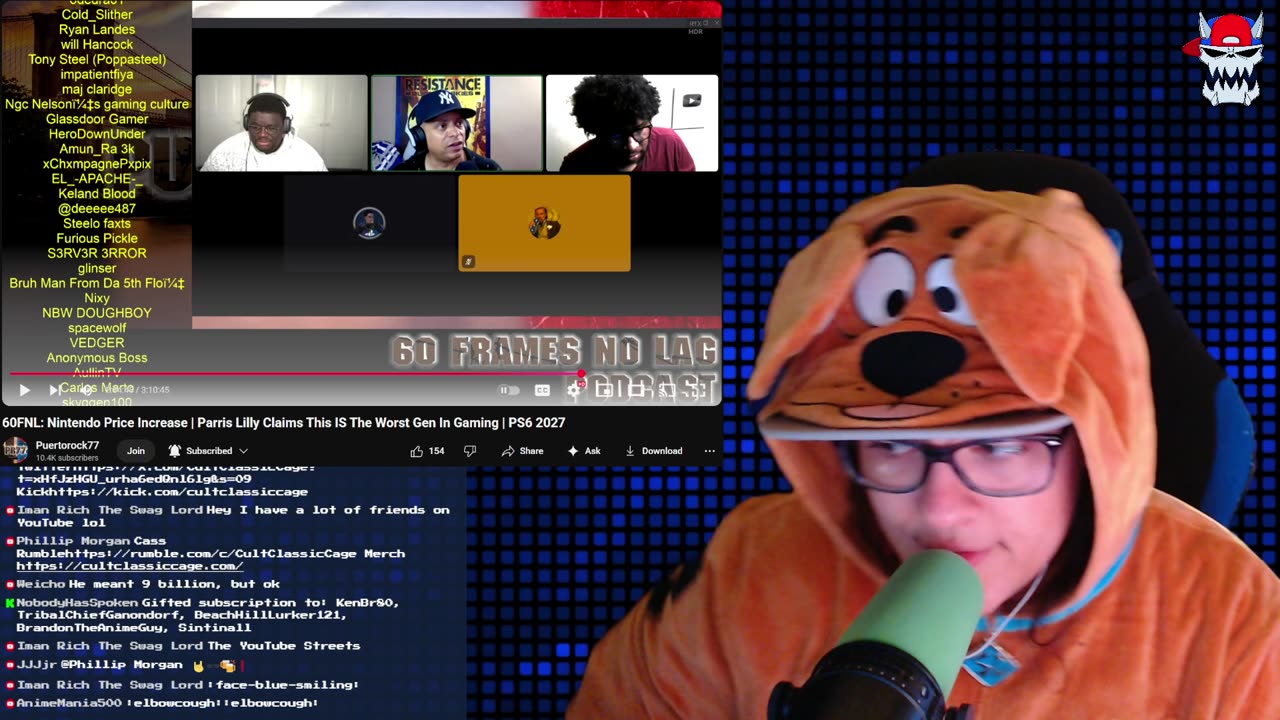
Task: Click the HDR badge on the video
Action: tap(696, 32)
